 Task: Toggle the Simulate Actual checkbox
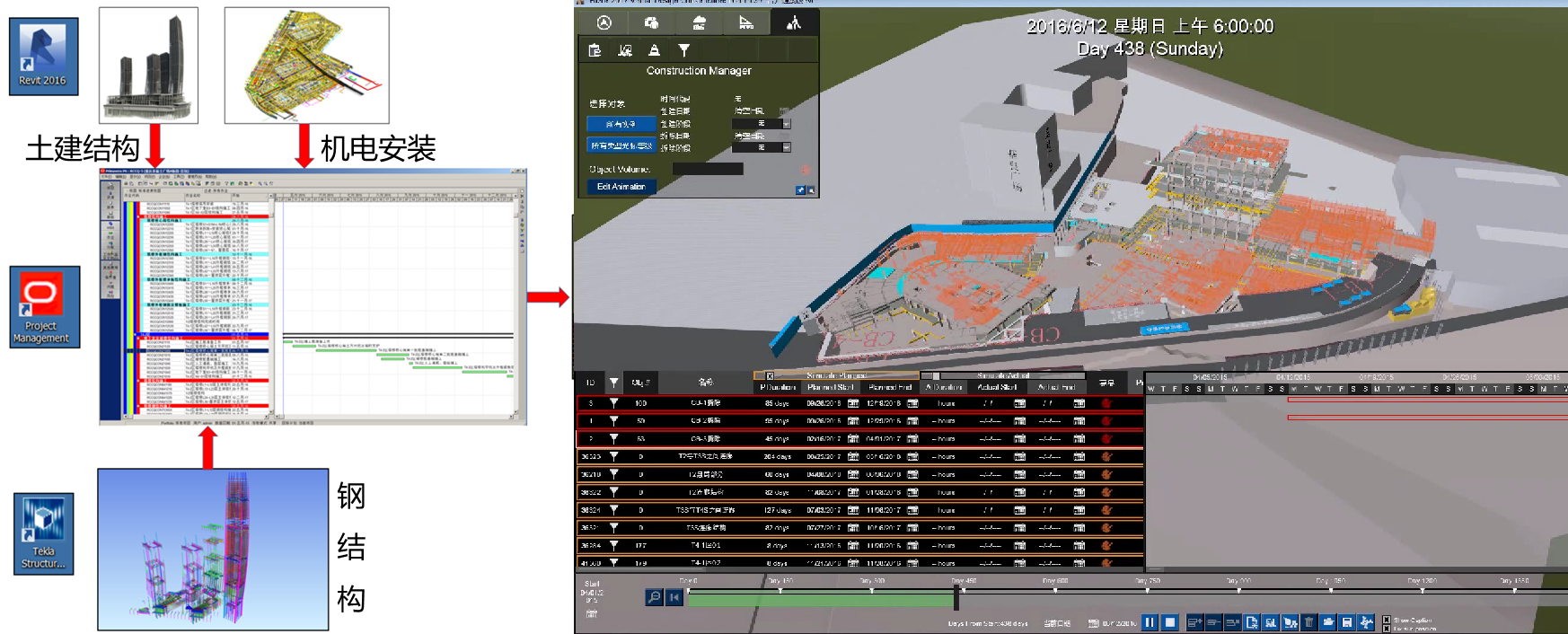click(935, 376)
